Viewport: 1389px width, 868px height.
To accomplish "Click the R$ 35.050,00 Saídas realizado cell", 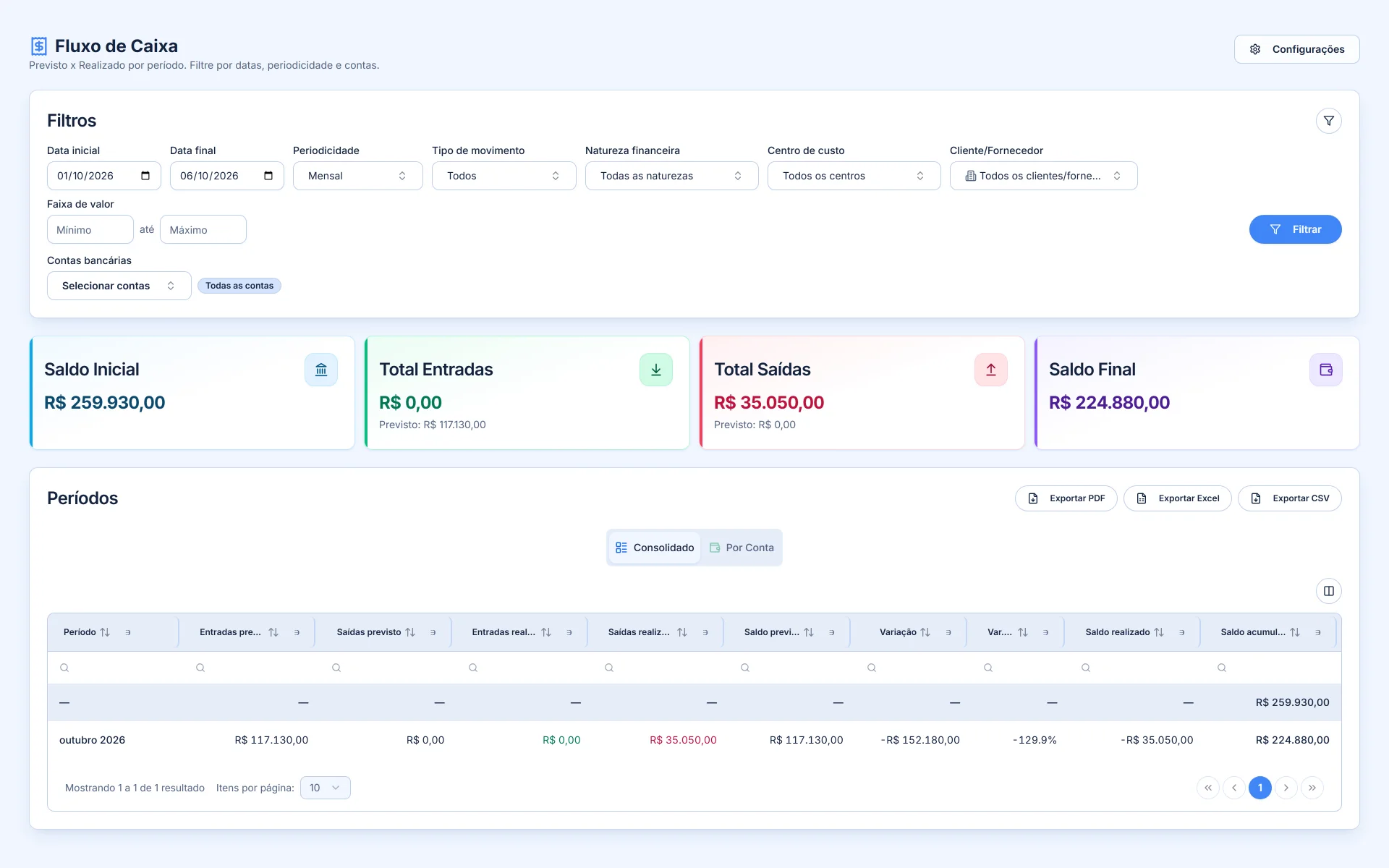I will pos(683,740).
